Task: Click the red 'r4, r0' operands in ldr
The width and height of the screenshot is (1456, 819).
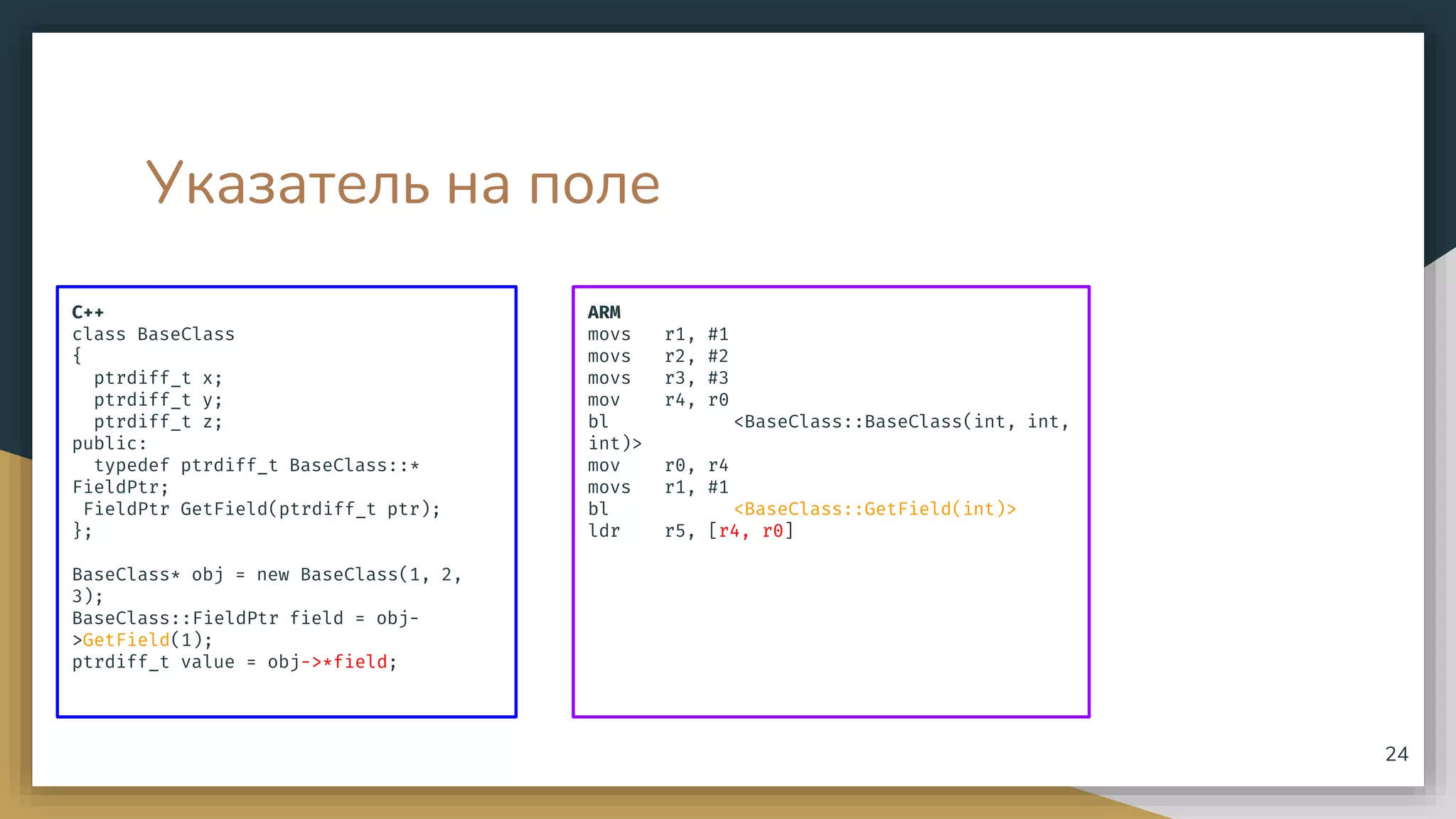Action: point(751,531)
